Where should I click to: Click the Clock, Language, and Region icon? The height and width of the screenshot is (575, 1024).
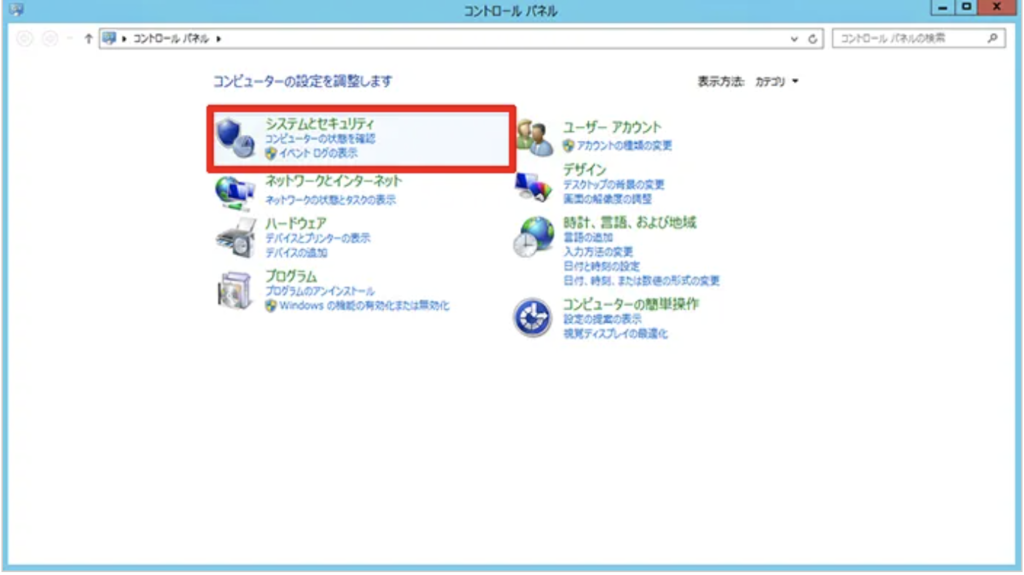tap(534, 238)
